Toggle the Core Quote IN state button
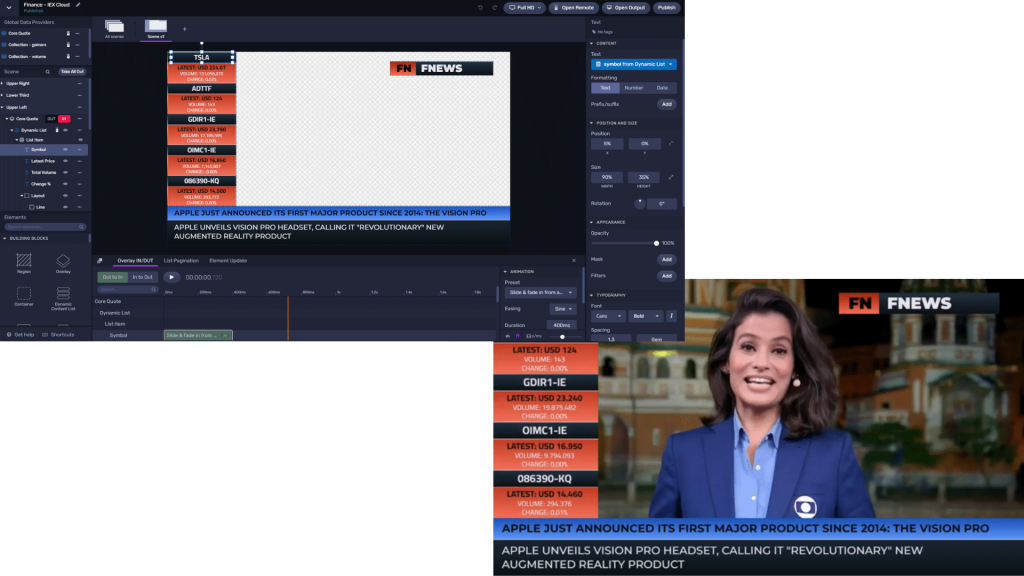Screen dimensions: 1024x576 (x=64, y=119)
